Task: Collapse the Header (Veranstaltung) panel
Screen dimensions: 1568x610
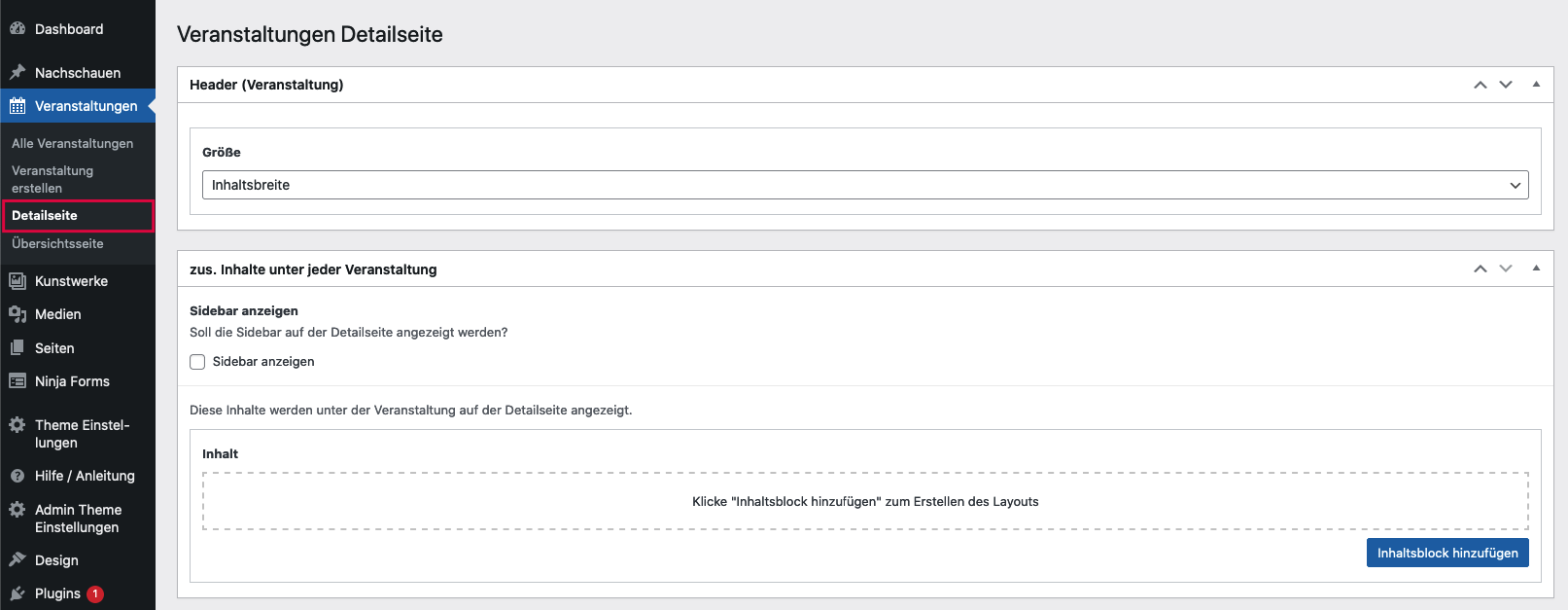Action: point(1536,85)
